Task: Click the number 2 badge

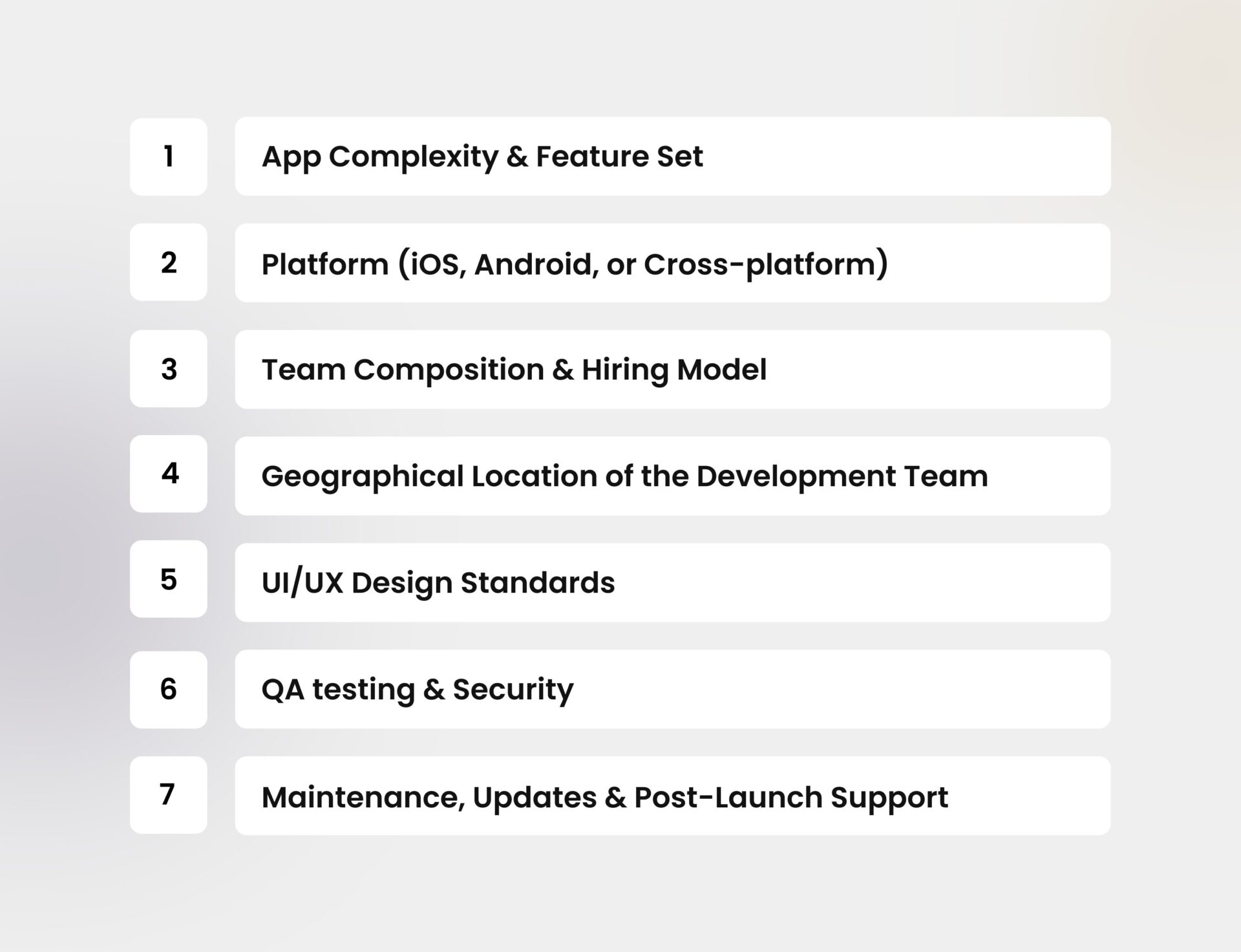Action: pos(168,262)
